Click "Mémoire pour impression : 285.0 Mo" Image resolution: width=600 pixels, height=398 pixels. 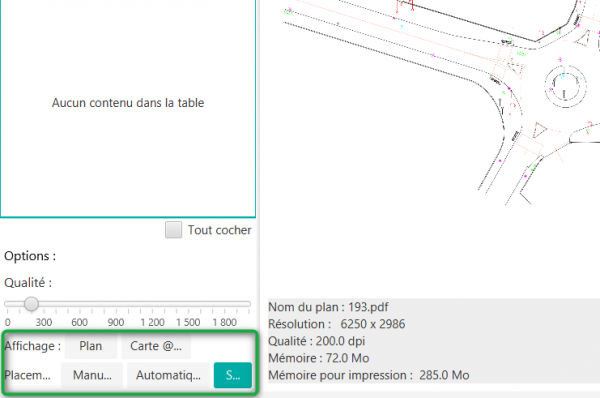(369, 375)
